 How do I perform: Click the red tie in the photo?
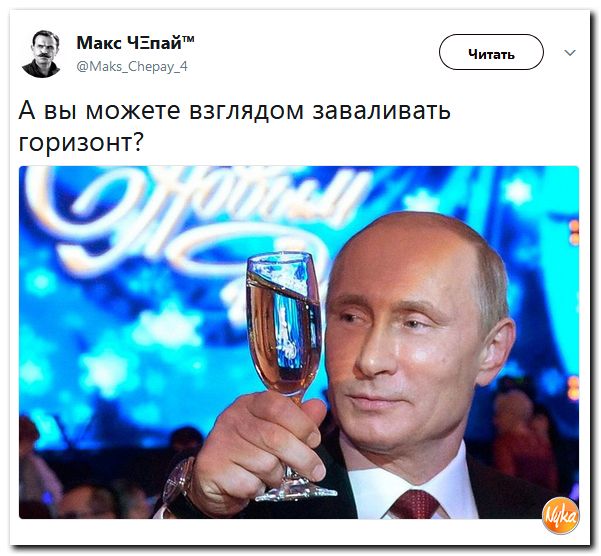(416, 504)
